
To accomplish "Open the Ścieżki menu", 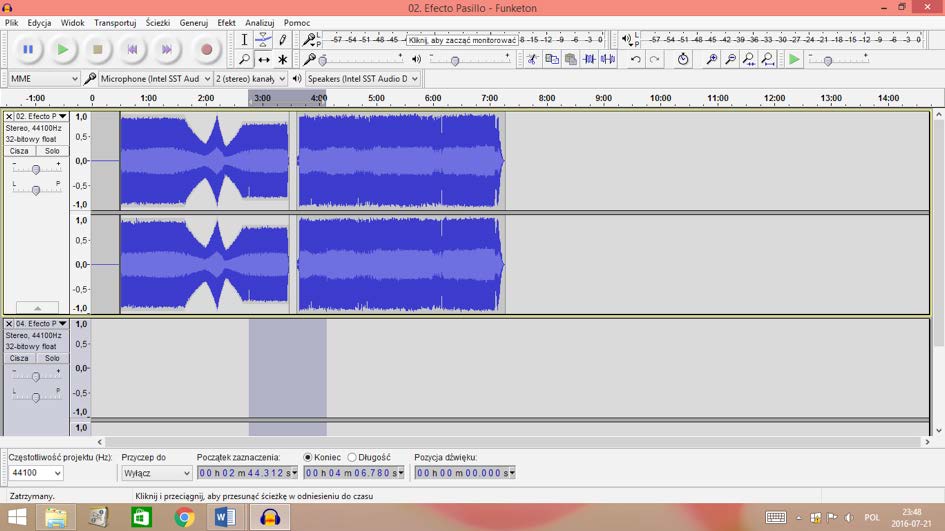I will click(158, 23).
